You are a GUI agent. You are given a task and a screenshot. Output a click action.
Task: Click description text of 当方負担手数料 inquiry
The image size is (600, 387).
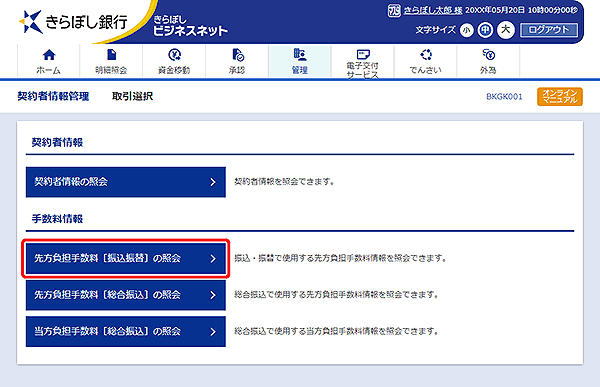pyautogui.click(x=336, y=331)
